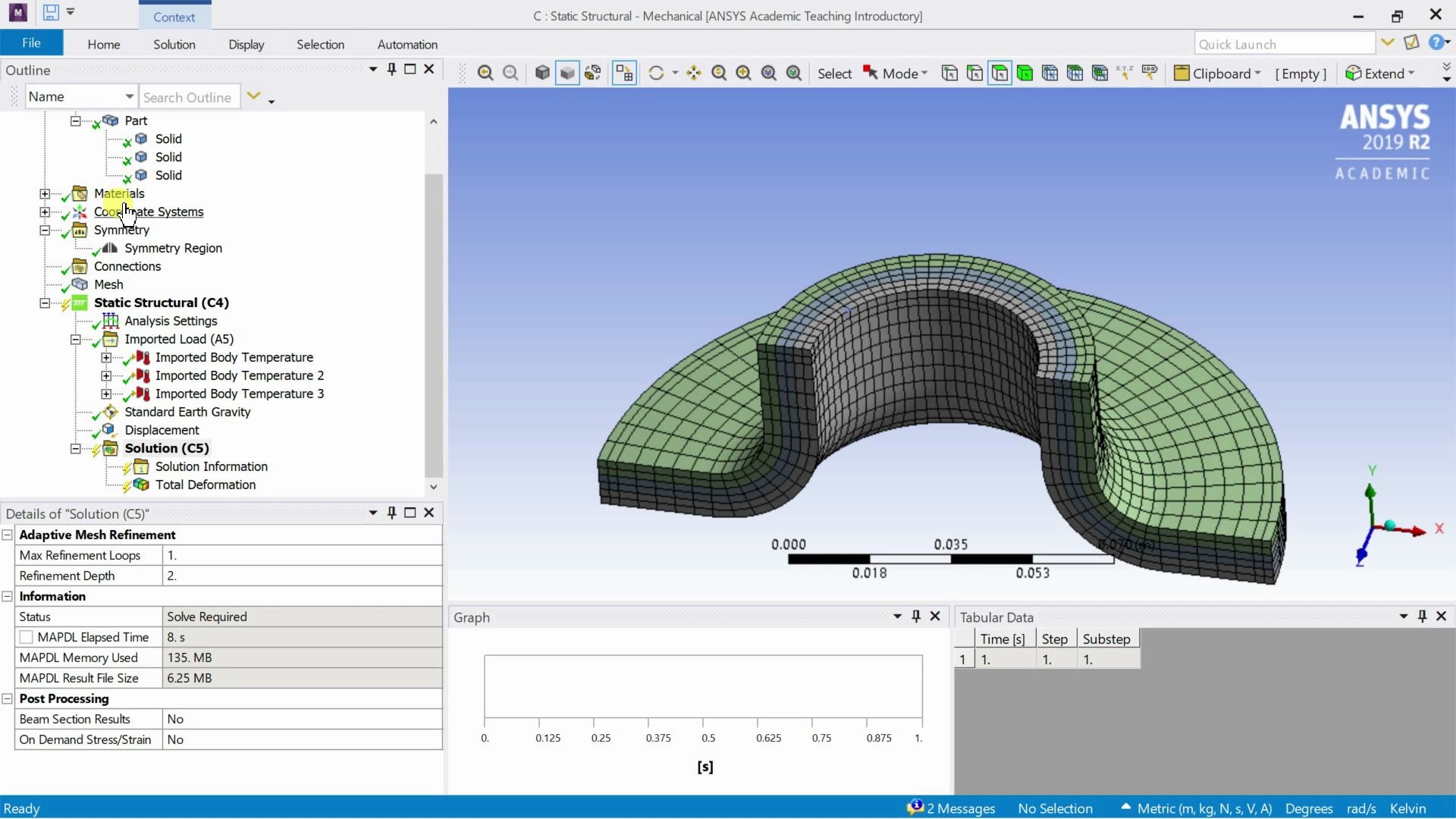Select Solution Information in tree

tap(212, 466)
